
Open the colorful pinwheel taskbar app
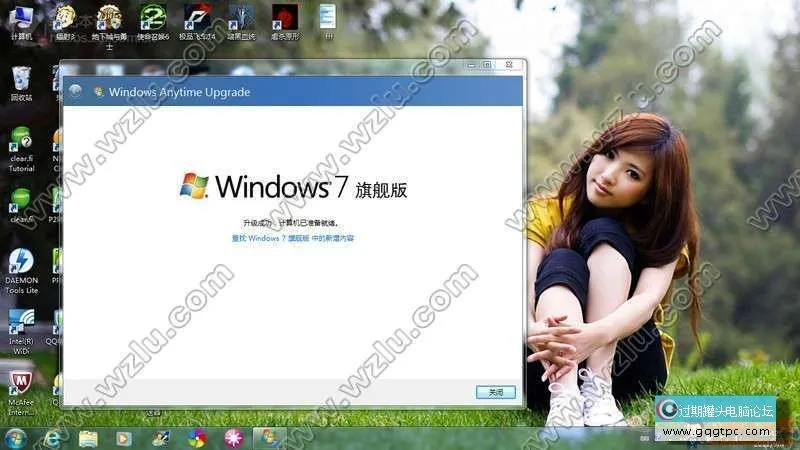click(197, 438)
